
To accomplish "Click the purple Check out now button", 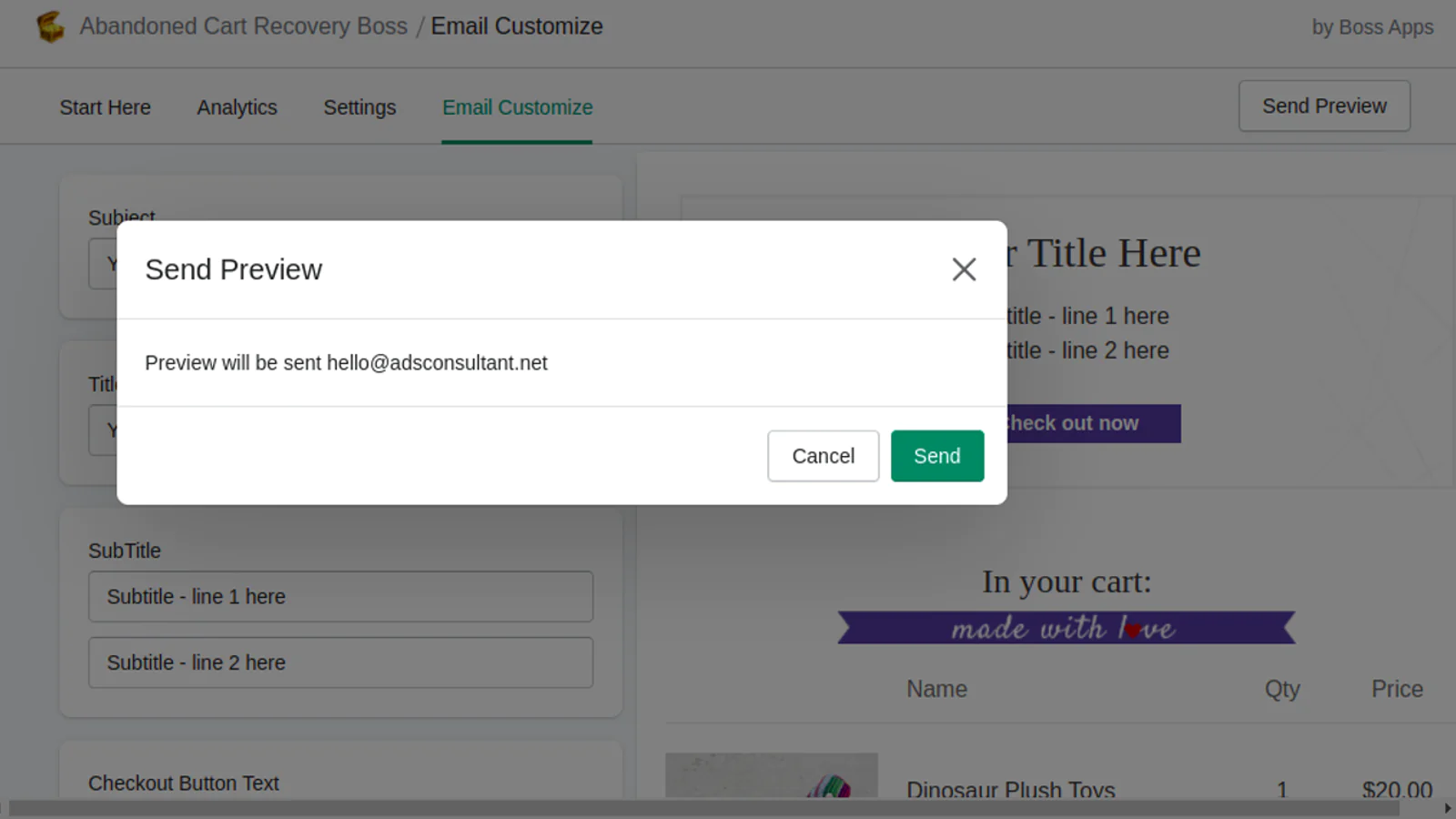I will [1092, 424].
